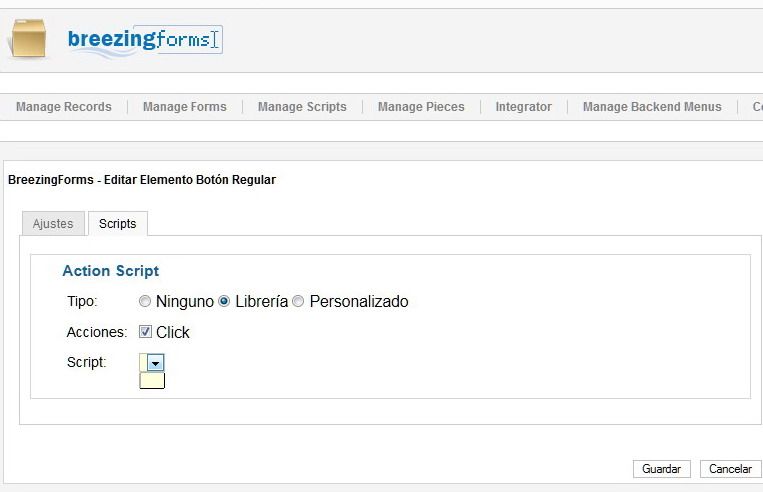The image size is (763, 492).
Task: Click the 'Tipo:' label
Action: tap(82, 301)
